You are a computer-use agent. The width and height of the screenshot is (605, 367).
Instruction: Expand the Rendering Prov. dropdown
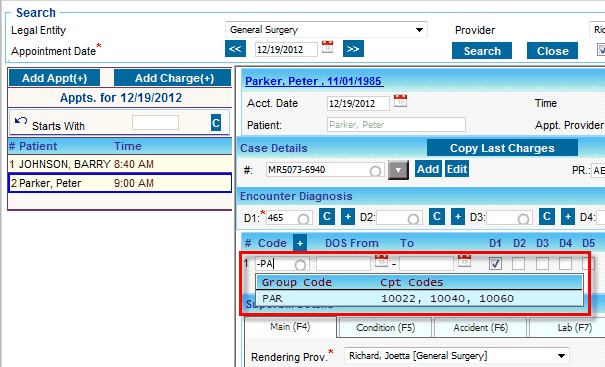(x=561, y=355)
